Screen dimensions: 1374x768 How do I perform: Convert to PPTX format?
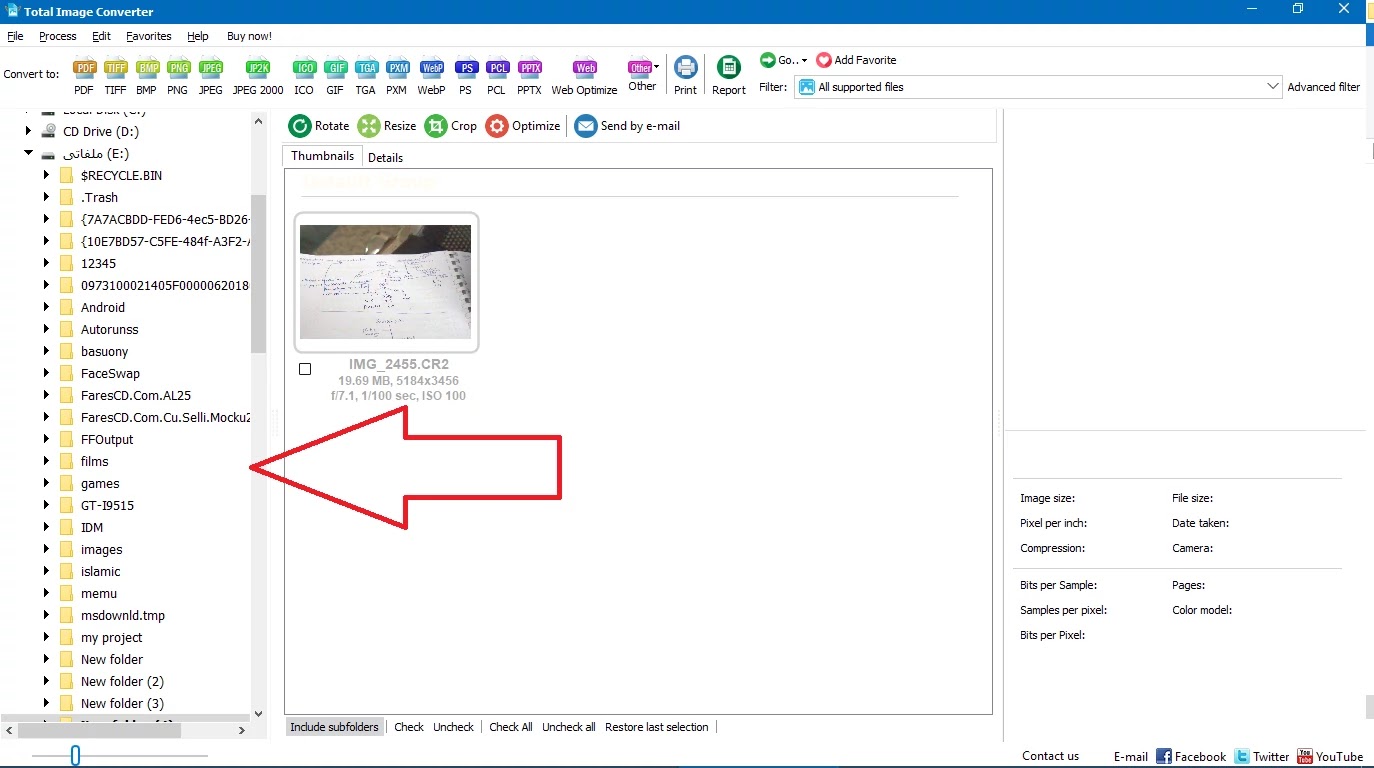click(x=529, y=77)
